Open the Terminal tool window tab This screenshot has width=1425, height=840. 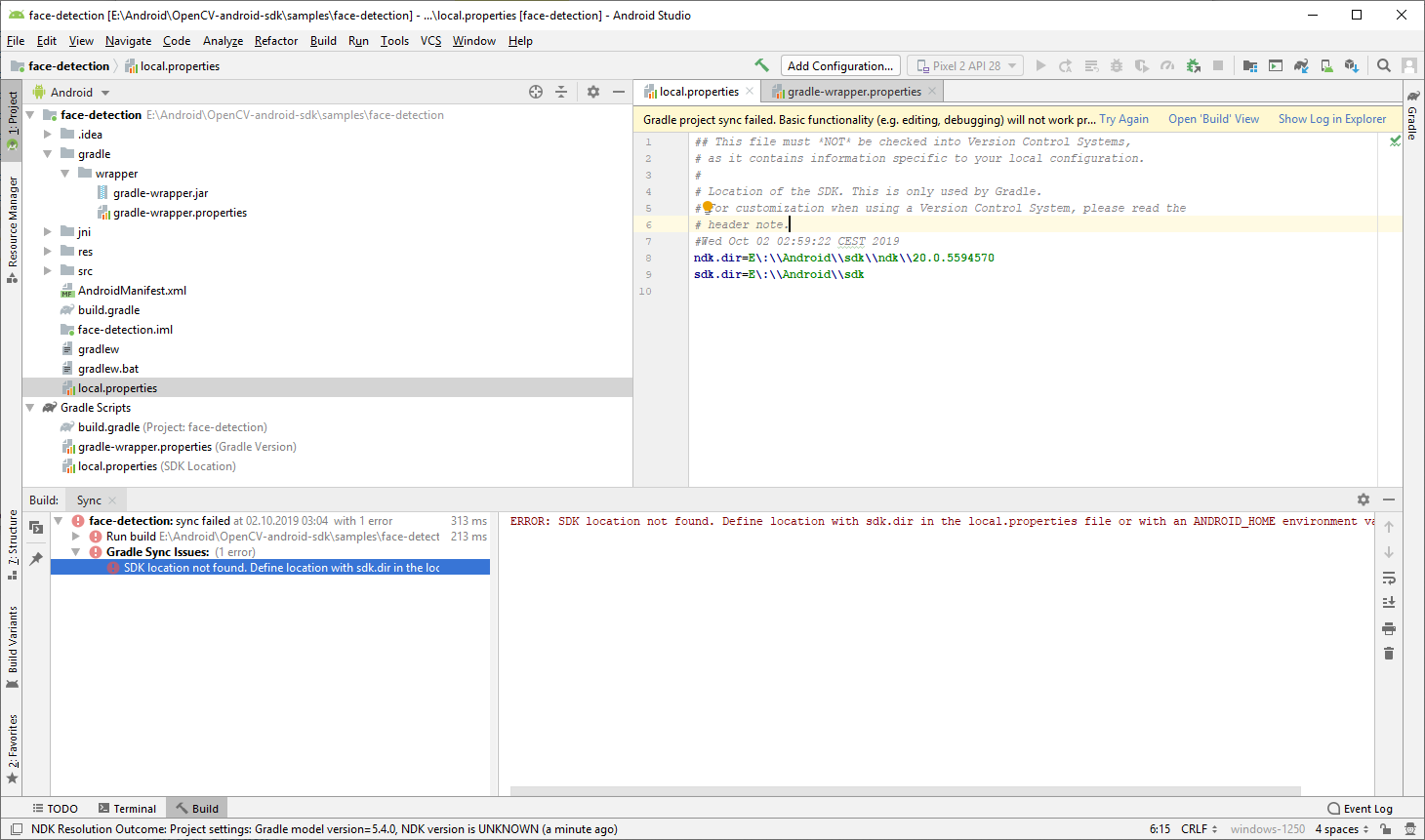tap(127, 808)
